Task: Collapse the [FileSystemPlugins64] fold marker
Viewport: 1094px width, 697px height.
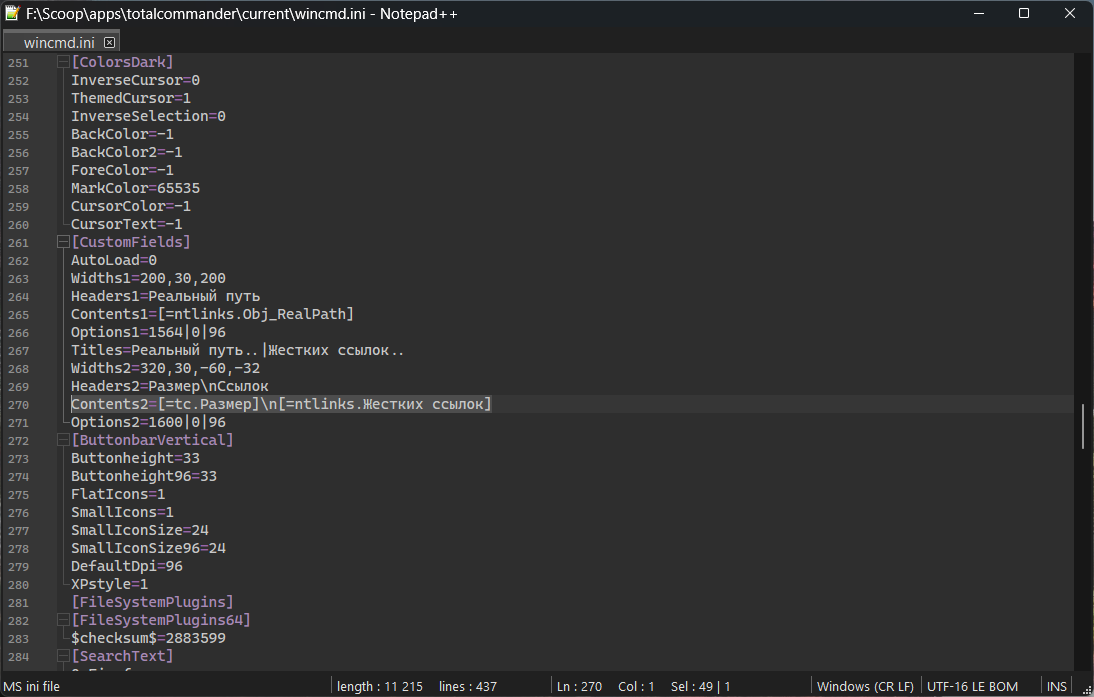Action: click(x=62, y=620)
